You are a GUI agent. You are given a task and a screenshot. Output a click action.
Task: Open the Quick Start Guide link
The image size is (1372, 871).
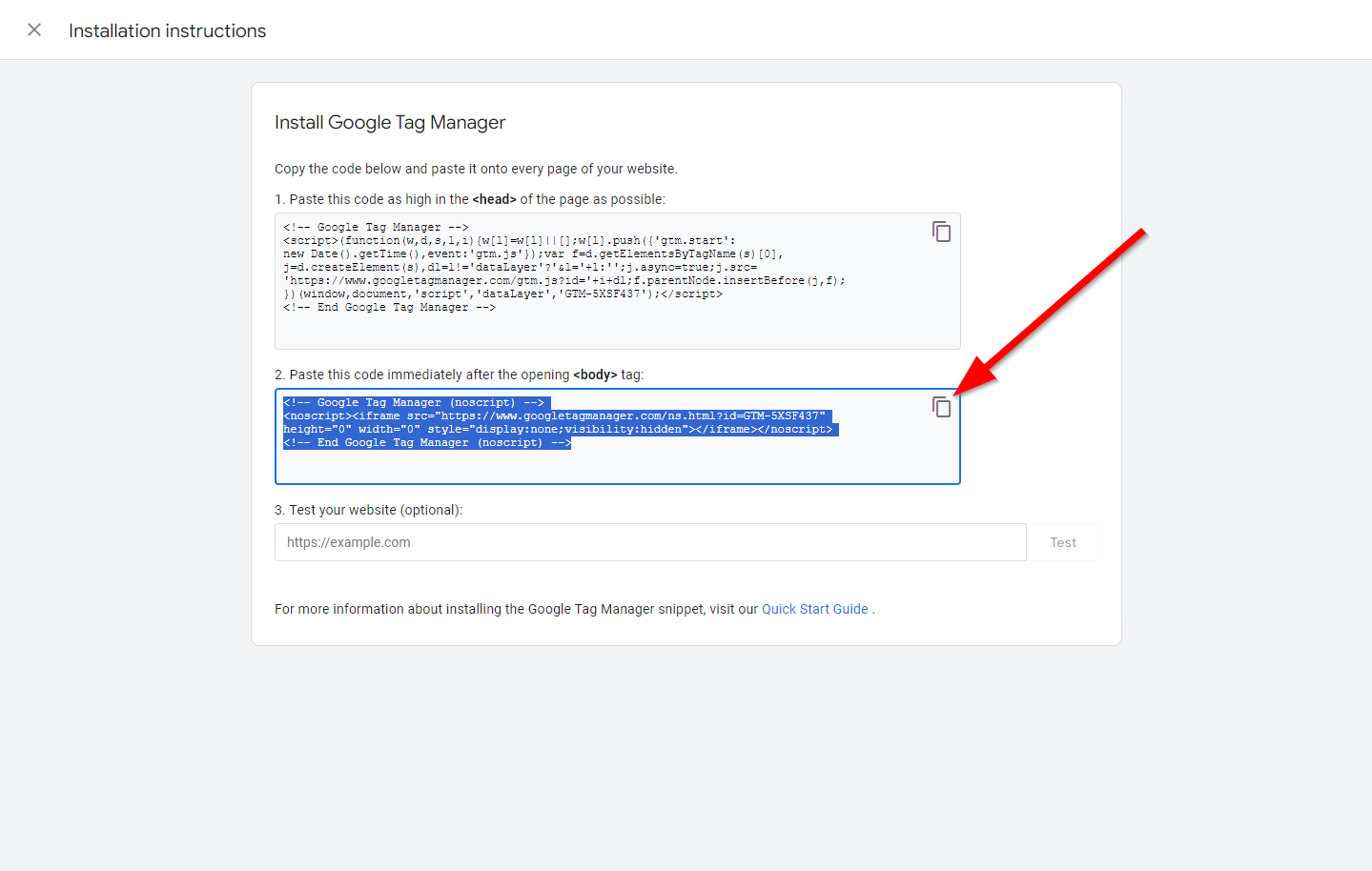[x=815, y=609]
